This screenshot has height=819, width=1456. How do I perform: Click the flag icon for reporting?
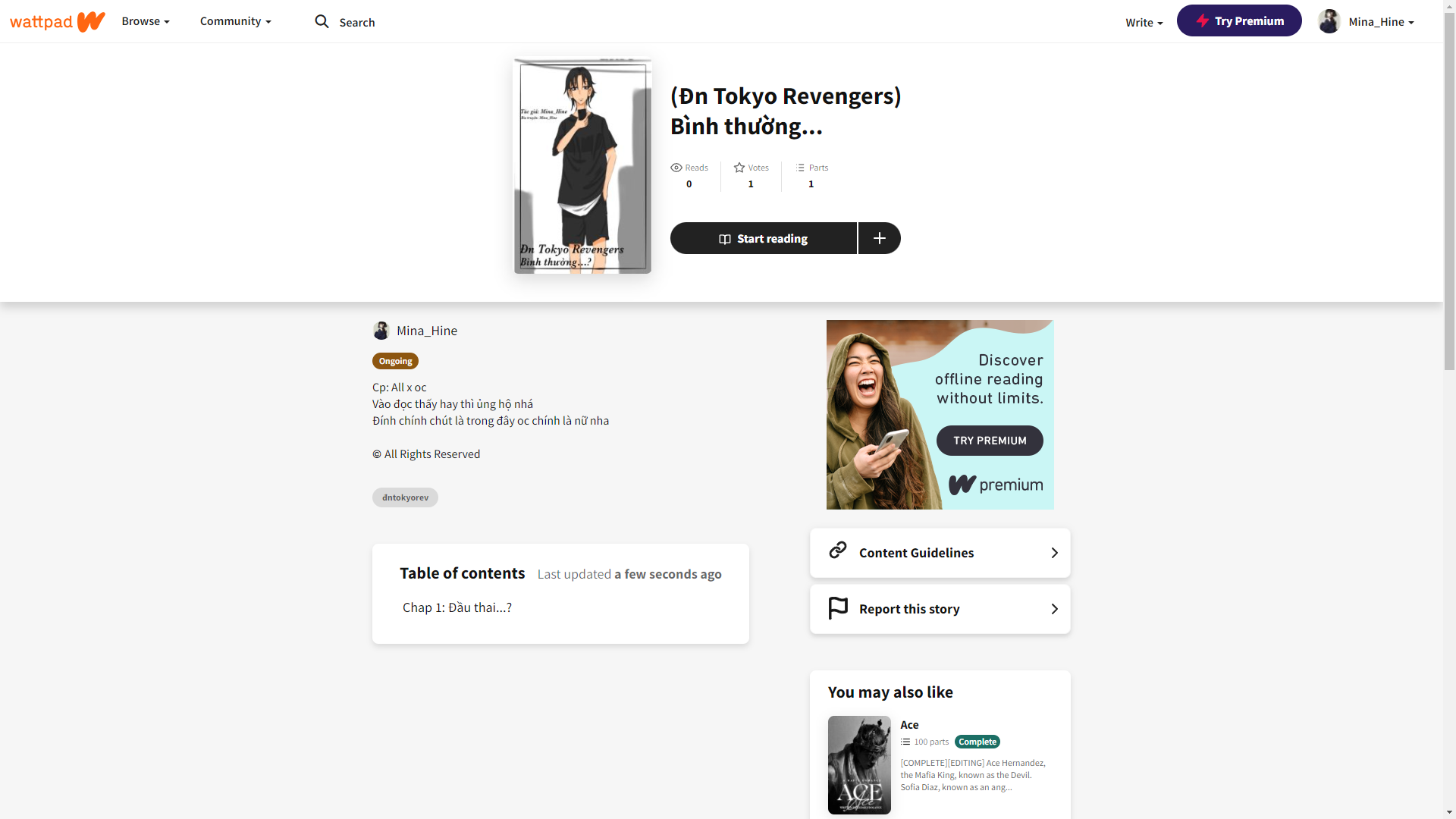[838, 608]
